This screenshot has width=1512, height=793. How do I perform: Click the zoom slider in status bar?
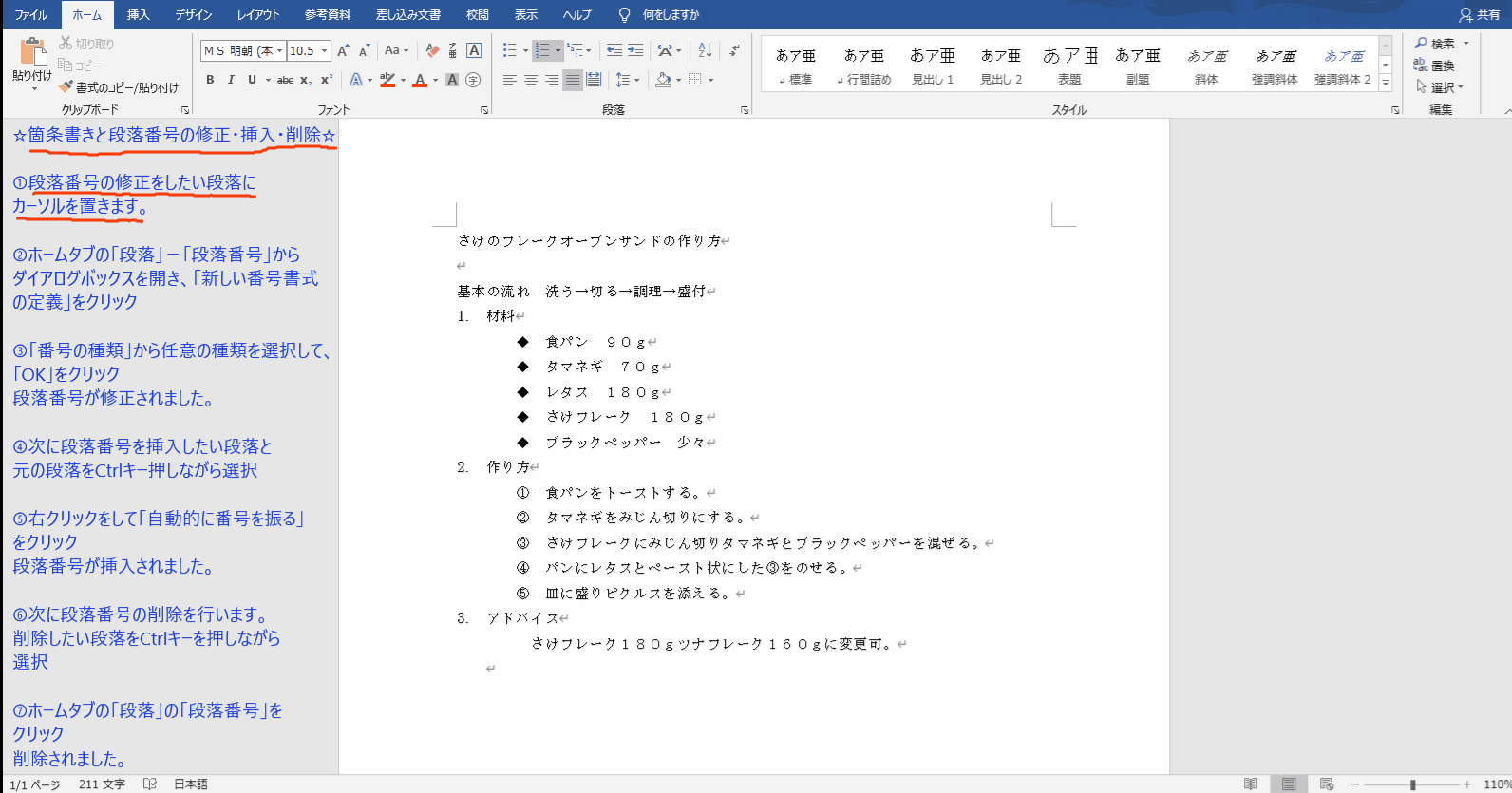click(1412, 784)
